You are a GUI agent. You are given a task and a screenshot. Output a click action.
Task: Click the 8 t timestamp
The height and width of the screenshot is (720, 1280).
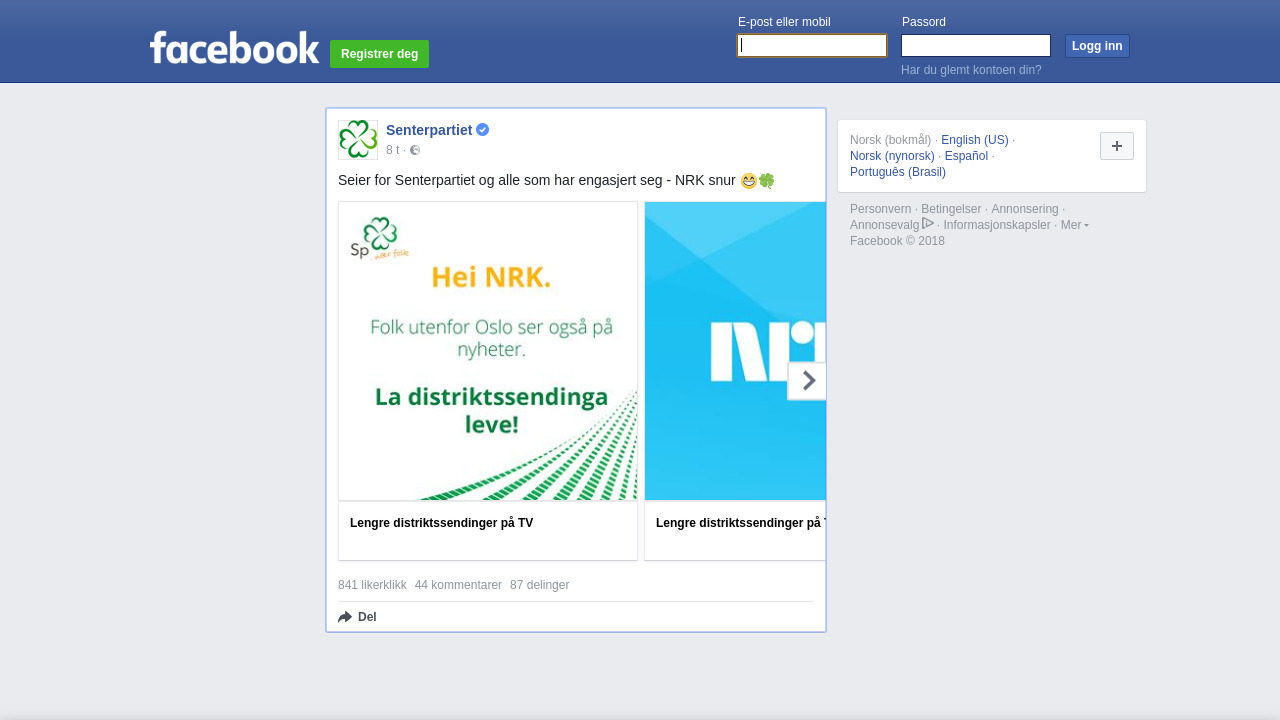pyautogui.click(x=392, y=150)
